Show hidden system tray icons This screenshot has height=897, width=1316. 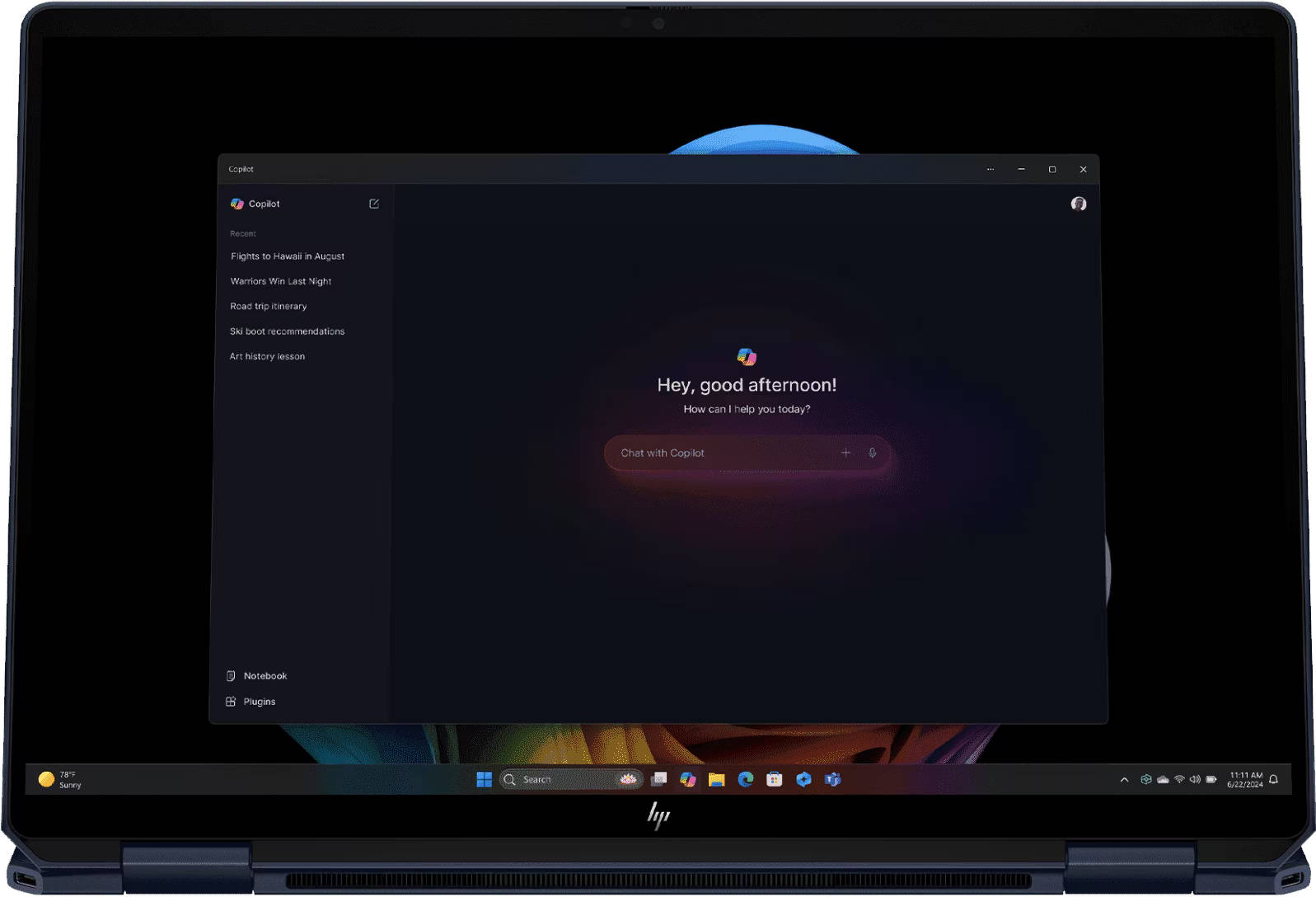pos(1124,779)
